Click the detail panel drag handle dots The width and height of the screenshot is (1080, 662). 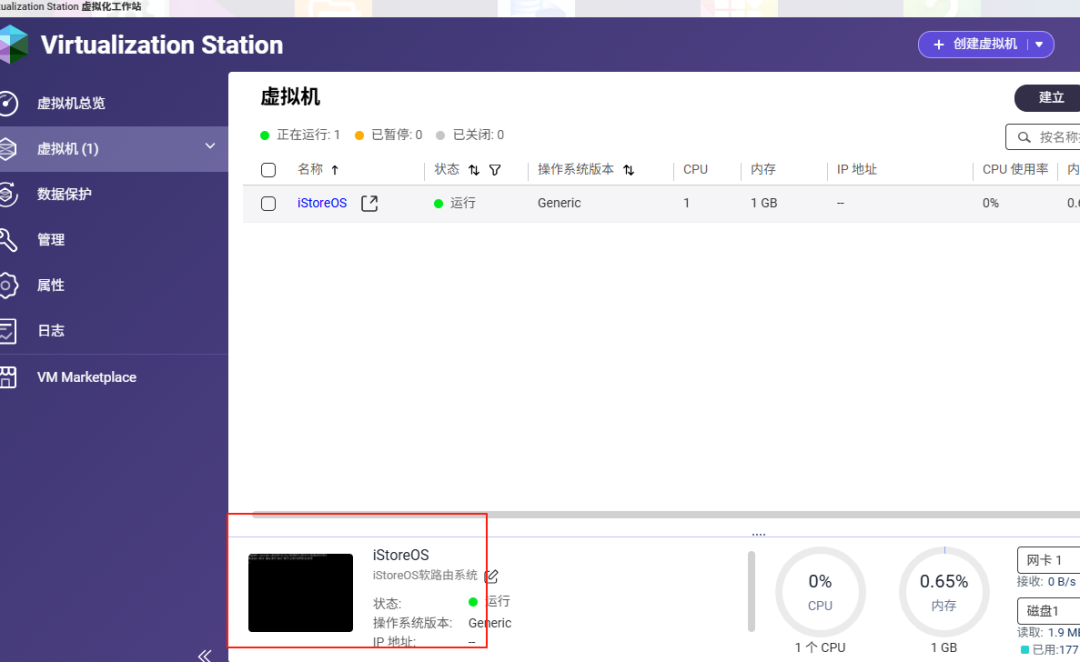click(x=758, y=535)
